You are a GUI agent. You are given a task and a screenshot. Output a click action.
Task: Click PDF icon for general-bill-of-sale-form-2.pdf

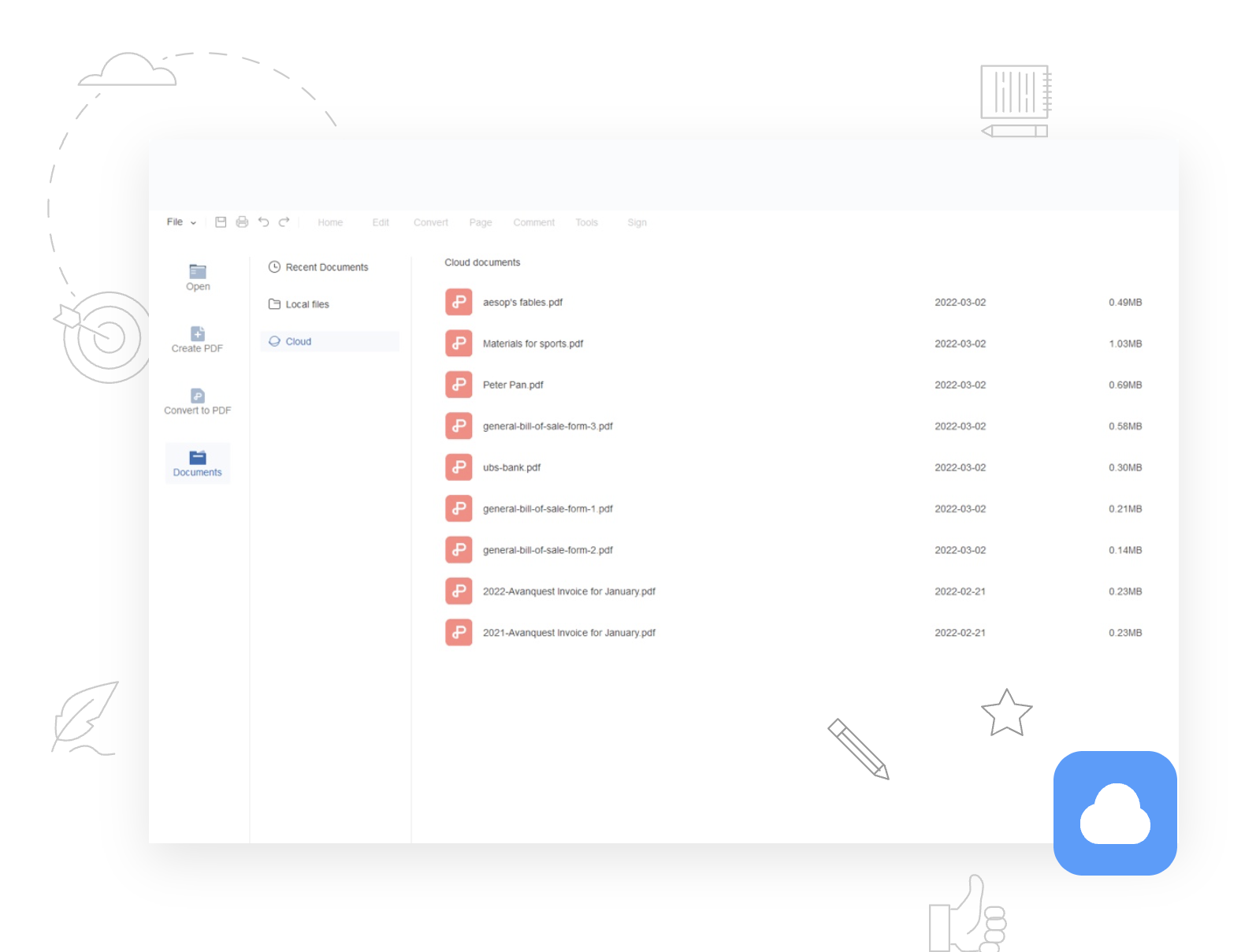(x=459, y=550)
